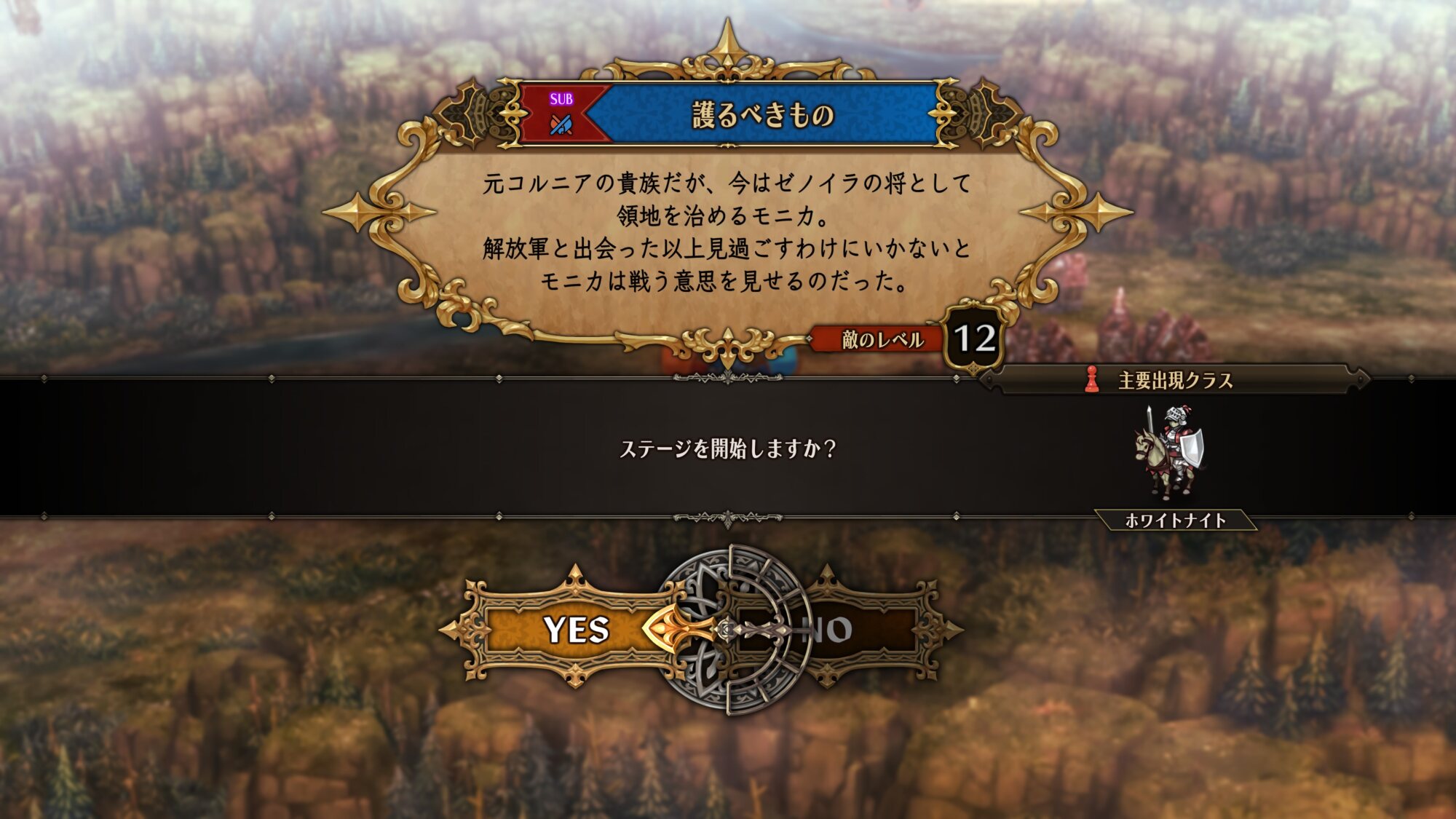The height and width of the screenshot is (819, 1456).
Task: Click the ステージを開始しますか？ prompt text
Action: 727,448
